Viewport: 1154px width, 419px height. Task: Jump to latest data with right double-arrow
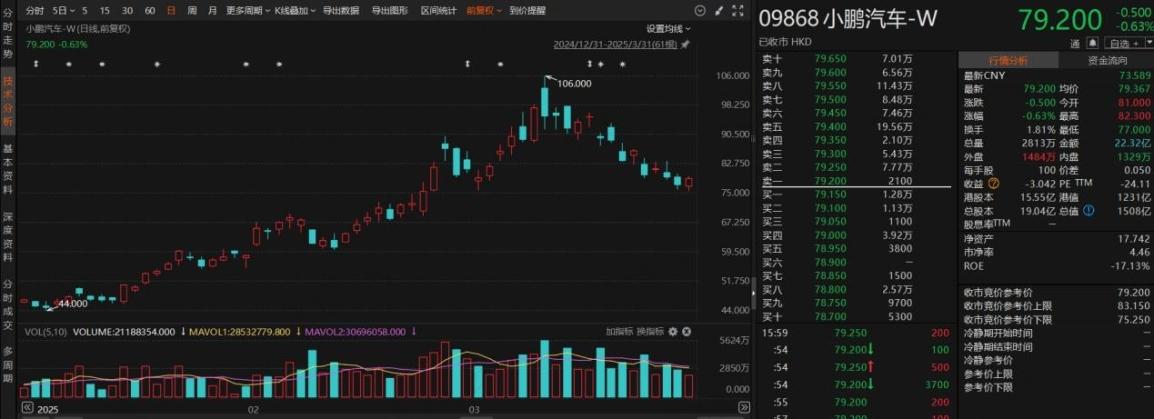point(743,407)
